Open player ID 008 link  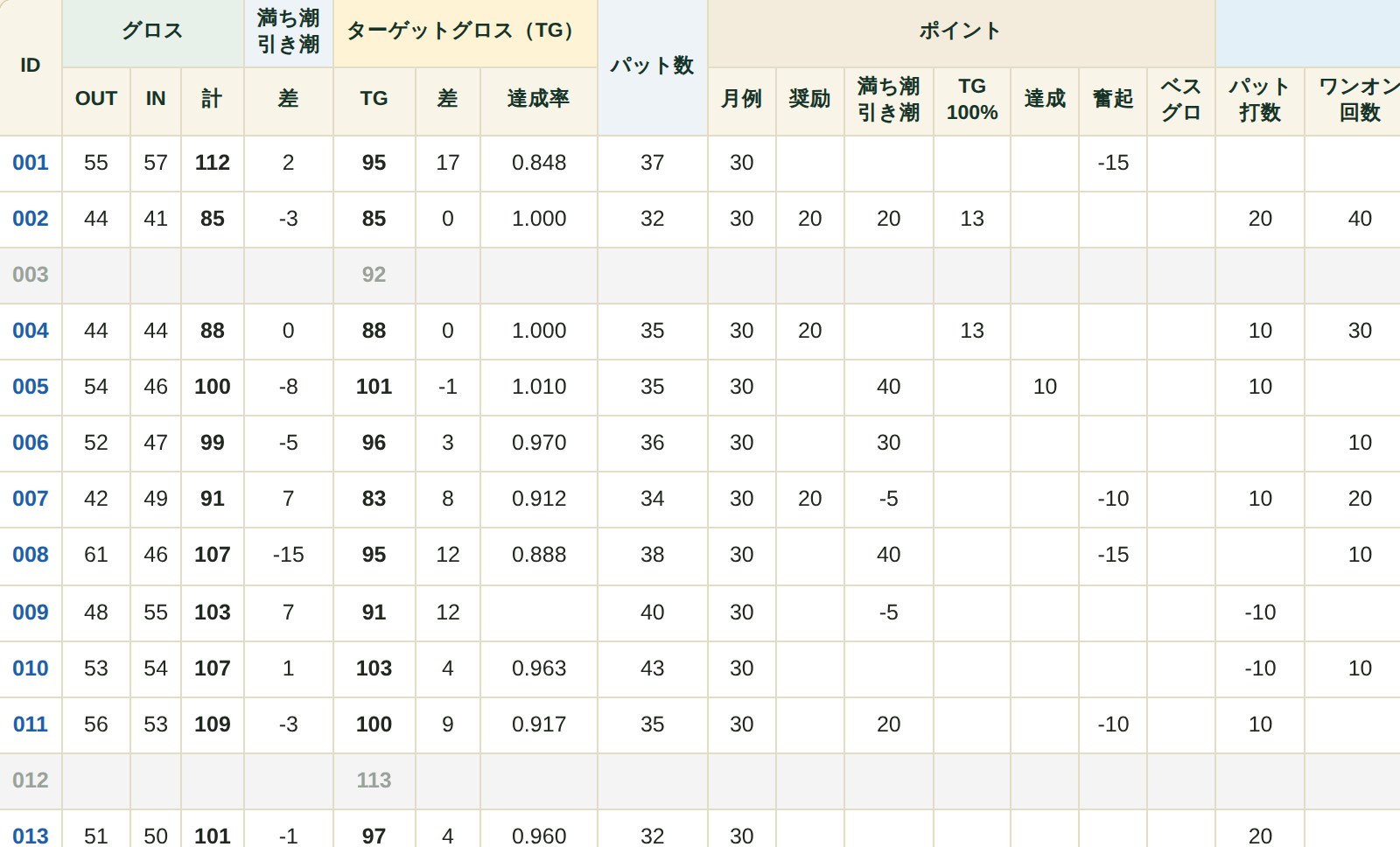click(31, 555)
